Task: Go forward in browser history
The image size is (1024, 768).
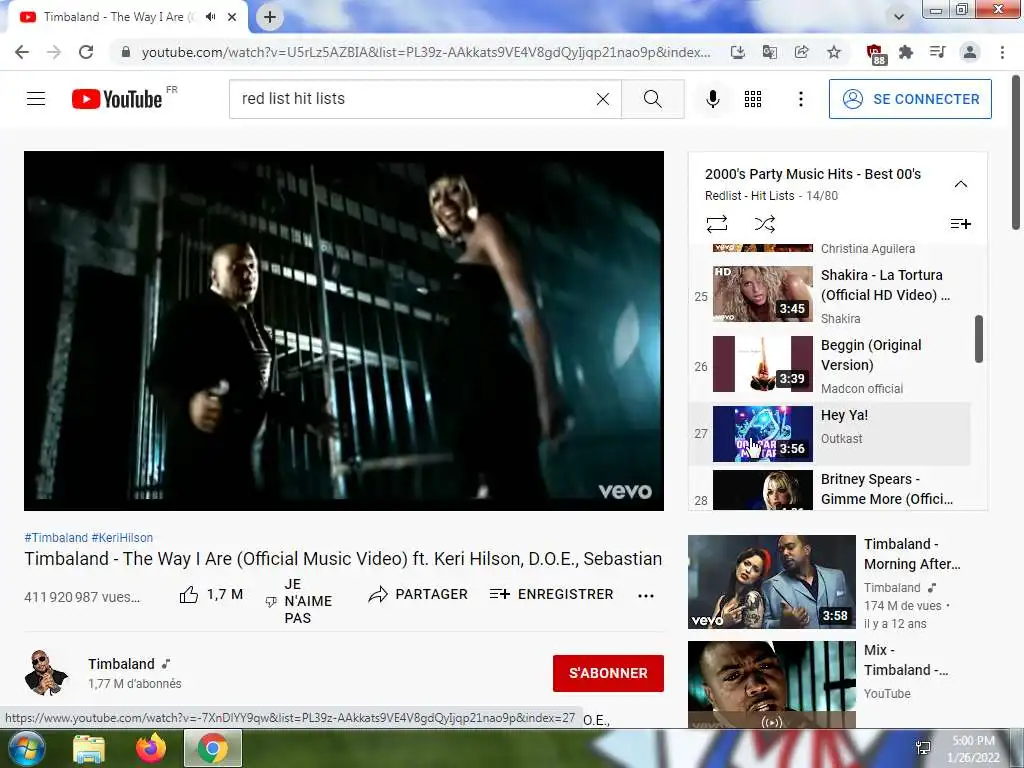Action: pyautogui.click(x=54, y=52)
